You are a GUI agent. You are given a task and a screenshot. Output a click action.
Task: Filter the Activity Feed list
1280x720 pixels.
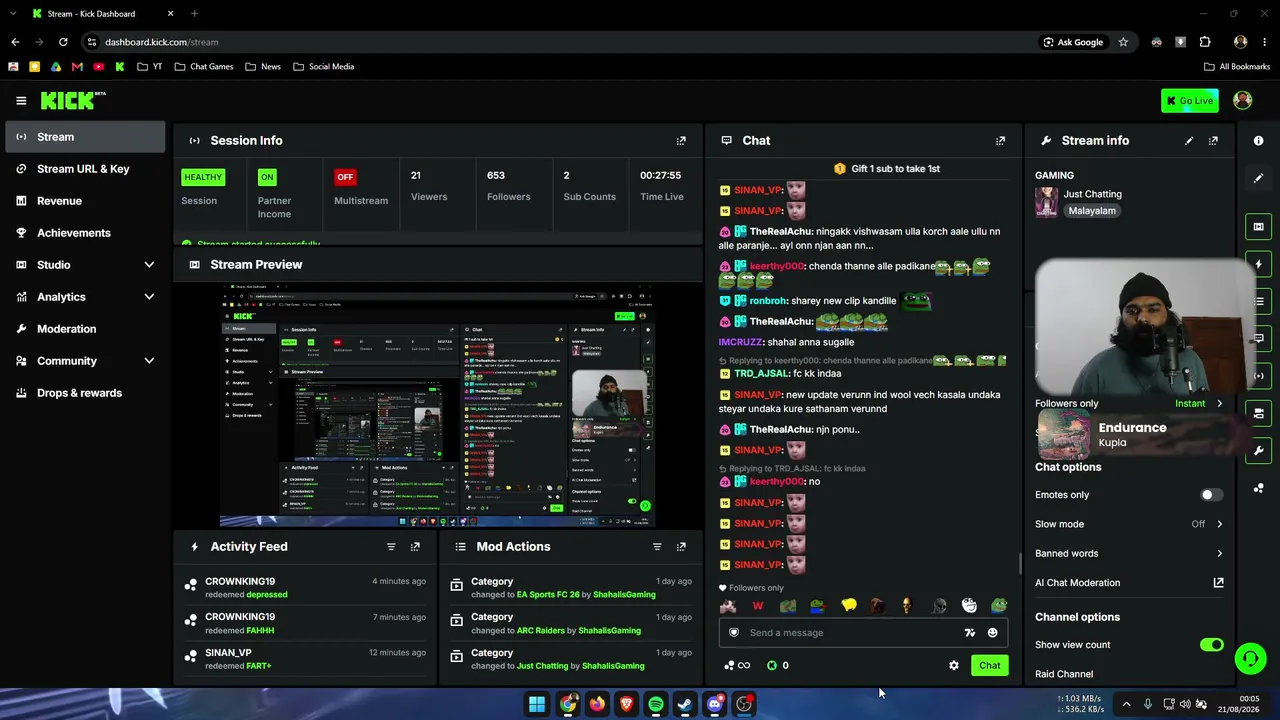(391, 547)
